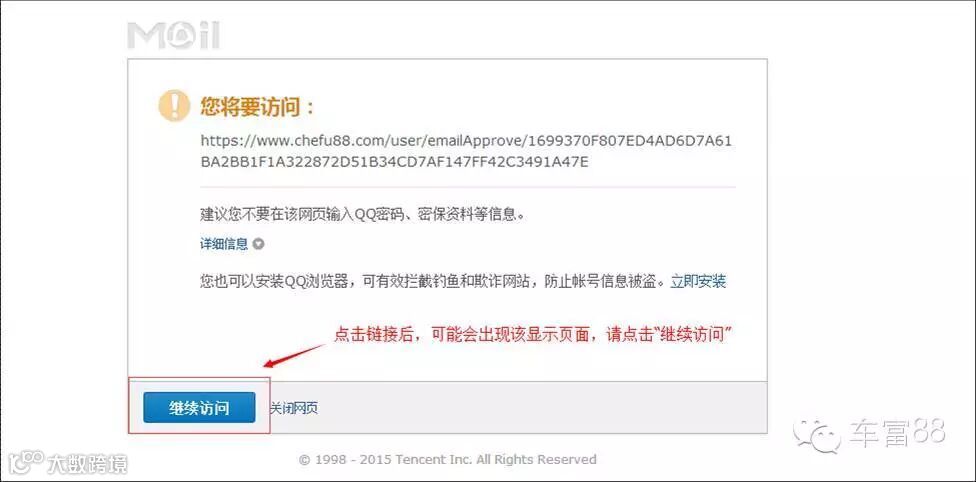Click the 大数跨境 logo icon at bottom-left
The height and width of the screenshot is (482, 976).
coord(22,462)
